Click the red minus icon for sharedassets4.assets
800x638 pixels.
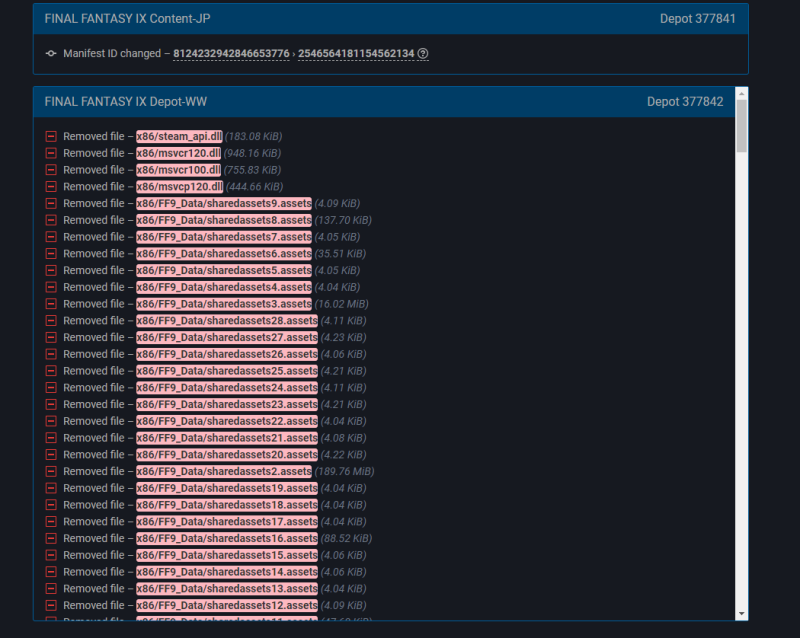click(51, 287)
